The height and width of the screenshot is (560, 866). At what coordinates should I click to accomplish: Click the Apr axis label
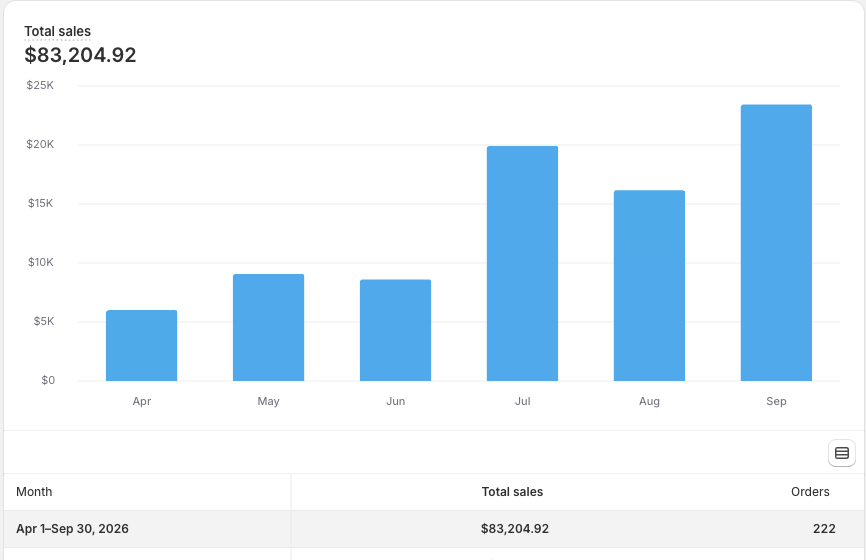142,401
